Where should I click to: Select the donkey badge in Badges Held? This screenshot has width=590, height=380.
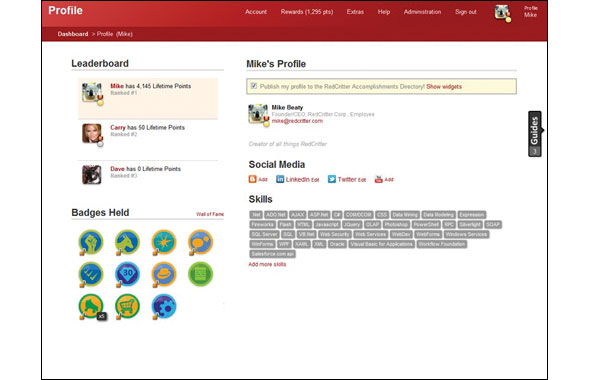point(127,242)
